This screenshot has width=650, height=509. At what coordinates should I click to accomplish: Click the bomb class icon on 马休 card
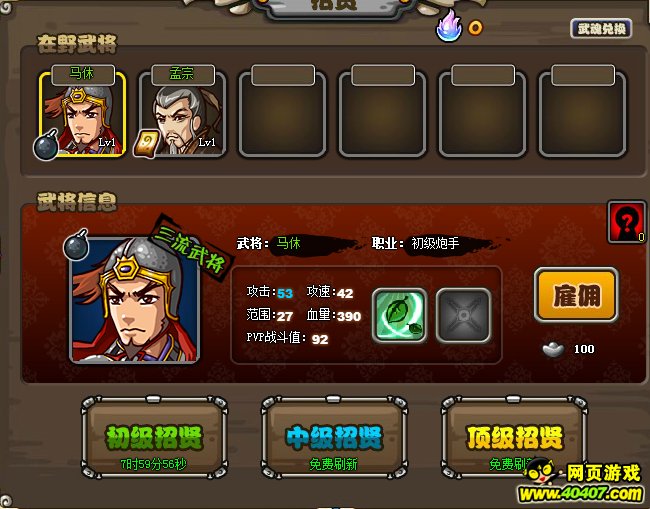coord(46,145)
